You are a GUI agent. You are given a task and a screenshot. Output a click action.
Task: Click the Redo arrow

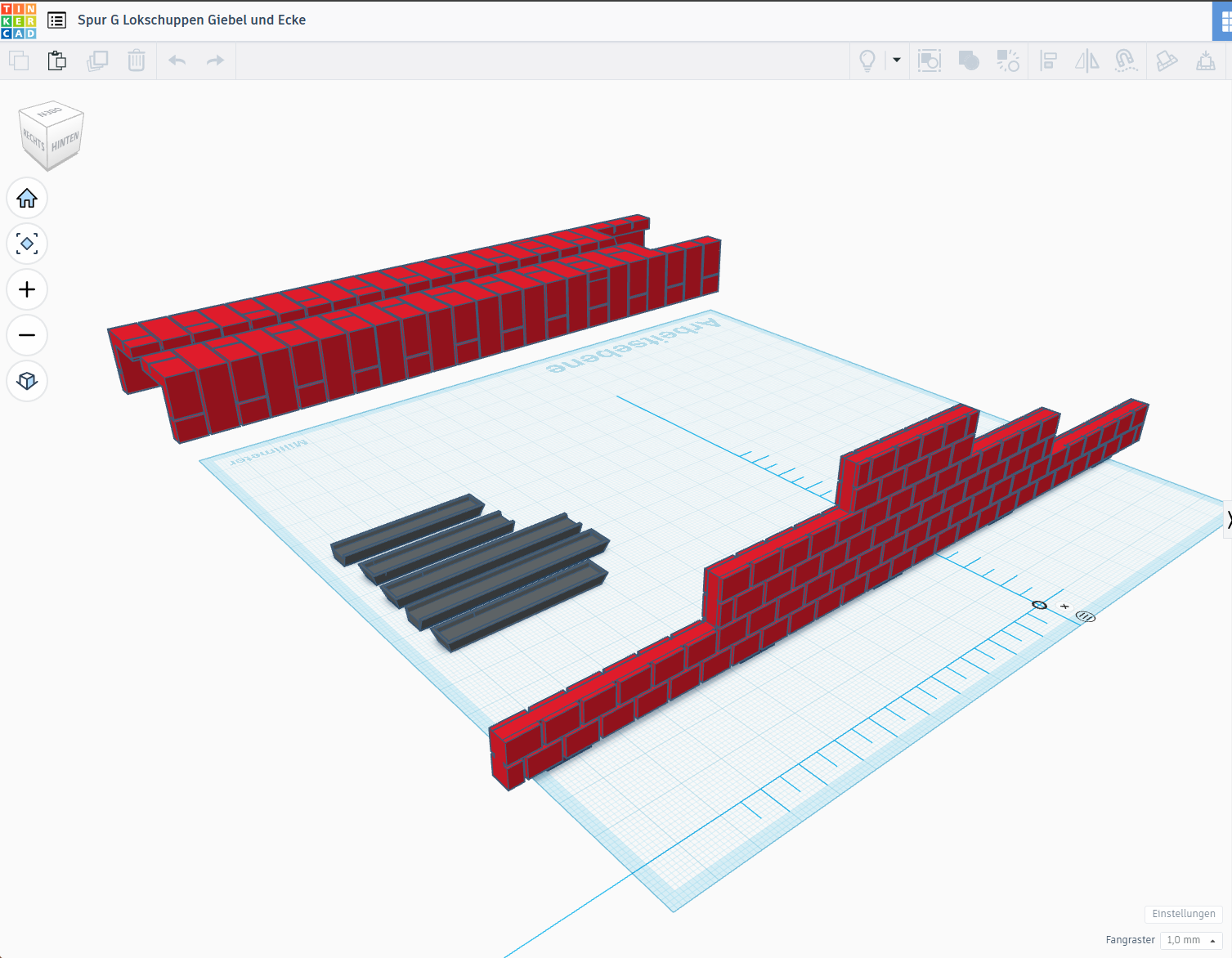(x=215, y=60)
